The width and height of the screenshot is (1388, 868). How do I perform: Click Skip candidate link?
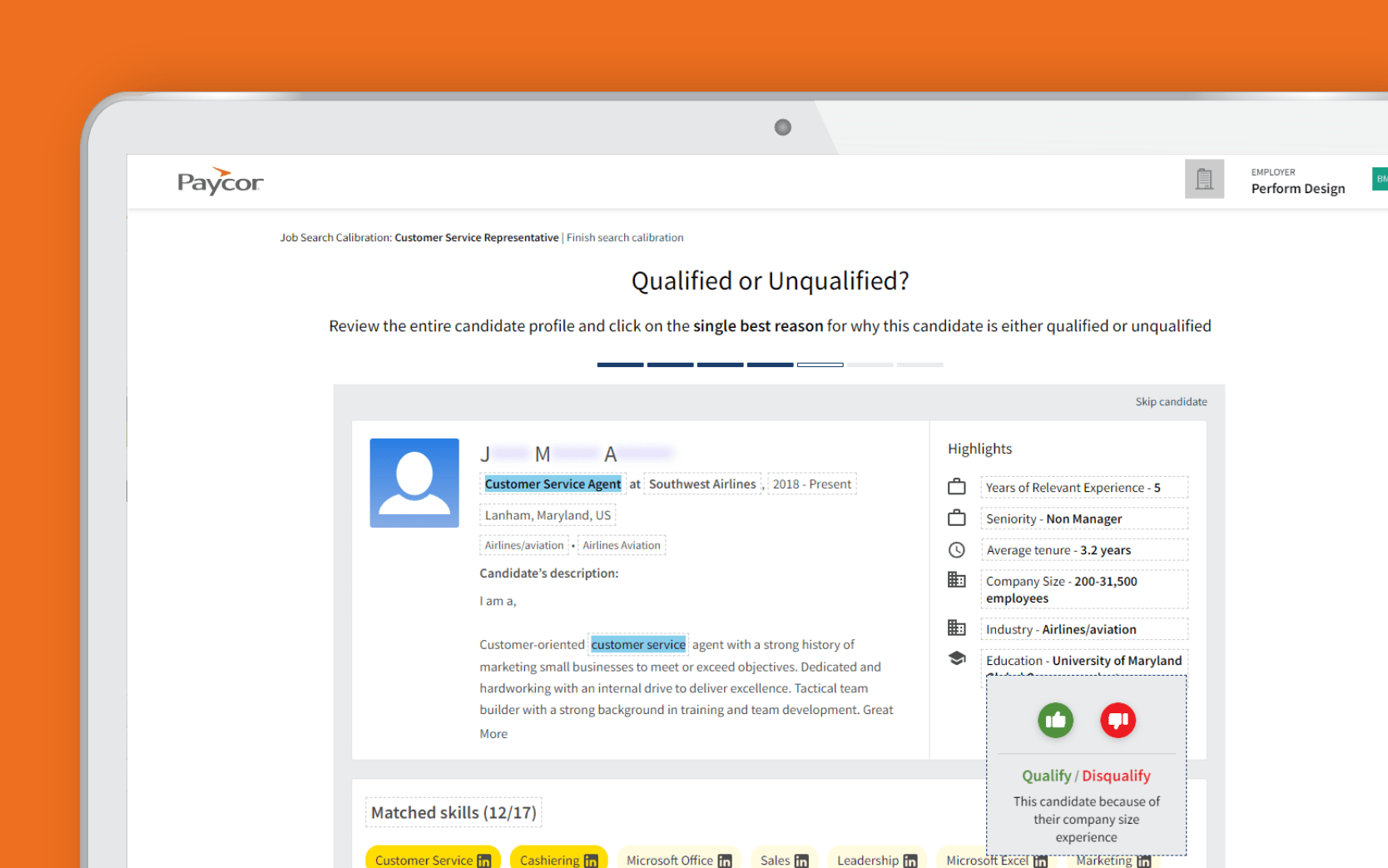point(1171,401)
